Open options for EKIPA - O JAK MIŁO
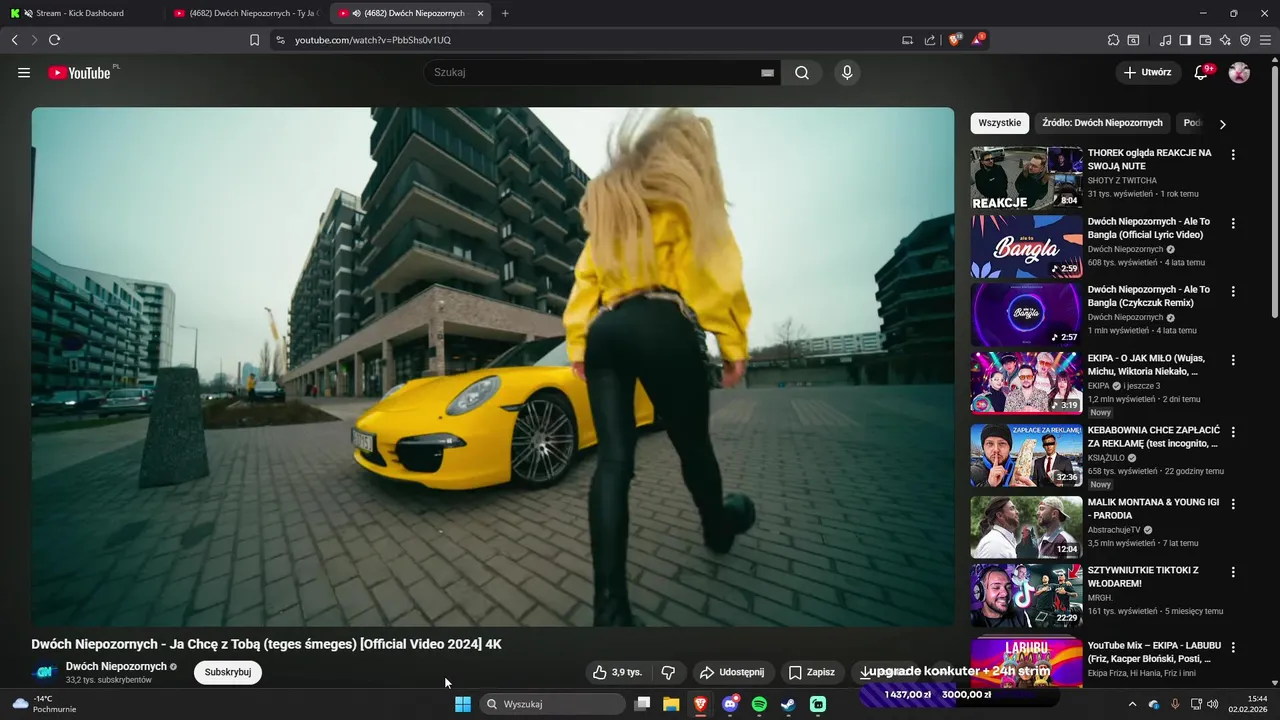 coord(1233,360)
